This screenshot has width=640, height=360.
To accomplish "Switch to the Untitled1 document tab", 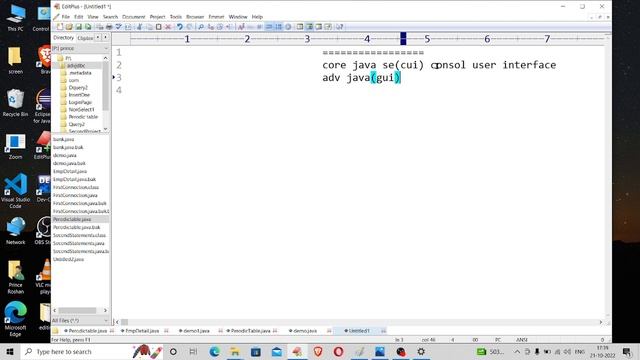I will tap(359, 331).
